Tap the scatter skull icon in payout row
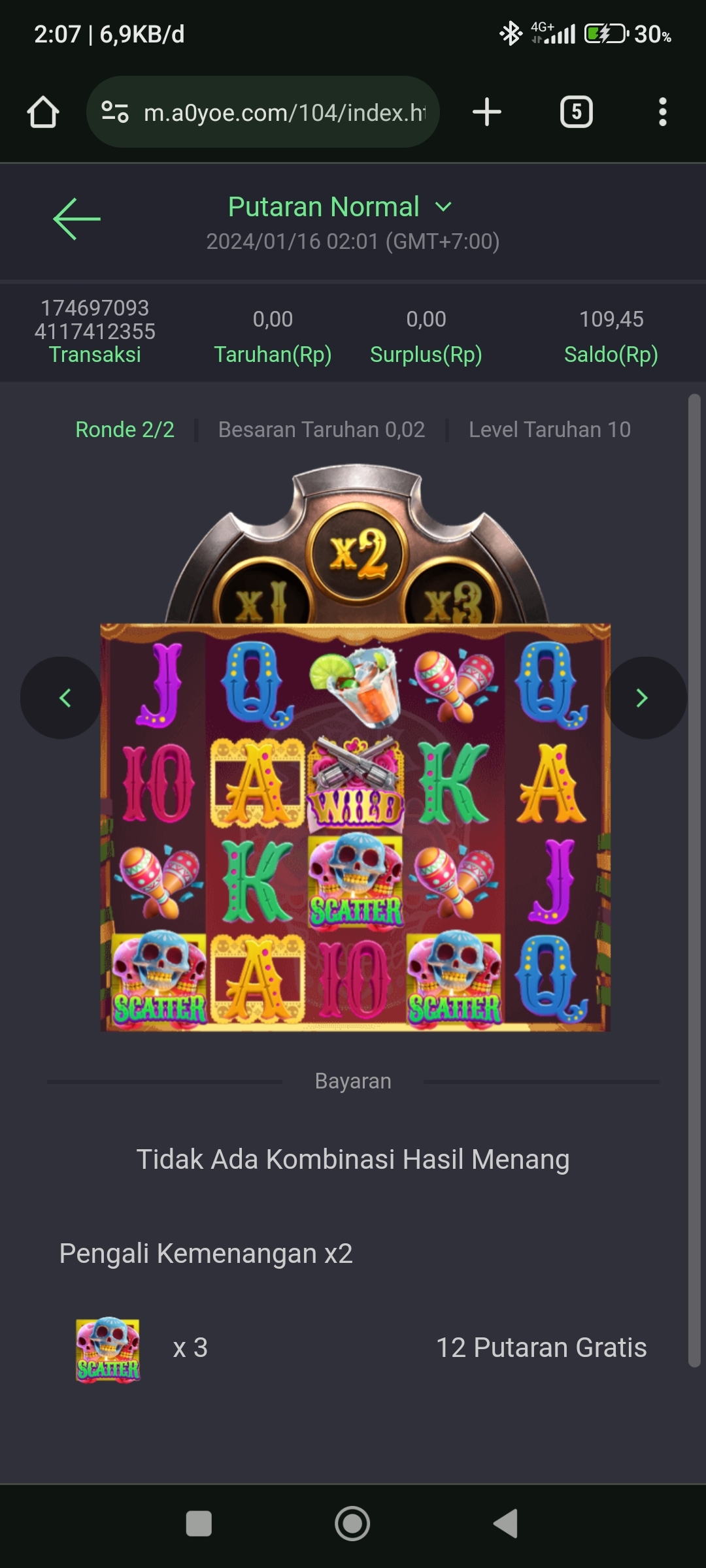This screenshot has width=706, height=1568. tap(108, 1349)
